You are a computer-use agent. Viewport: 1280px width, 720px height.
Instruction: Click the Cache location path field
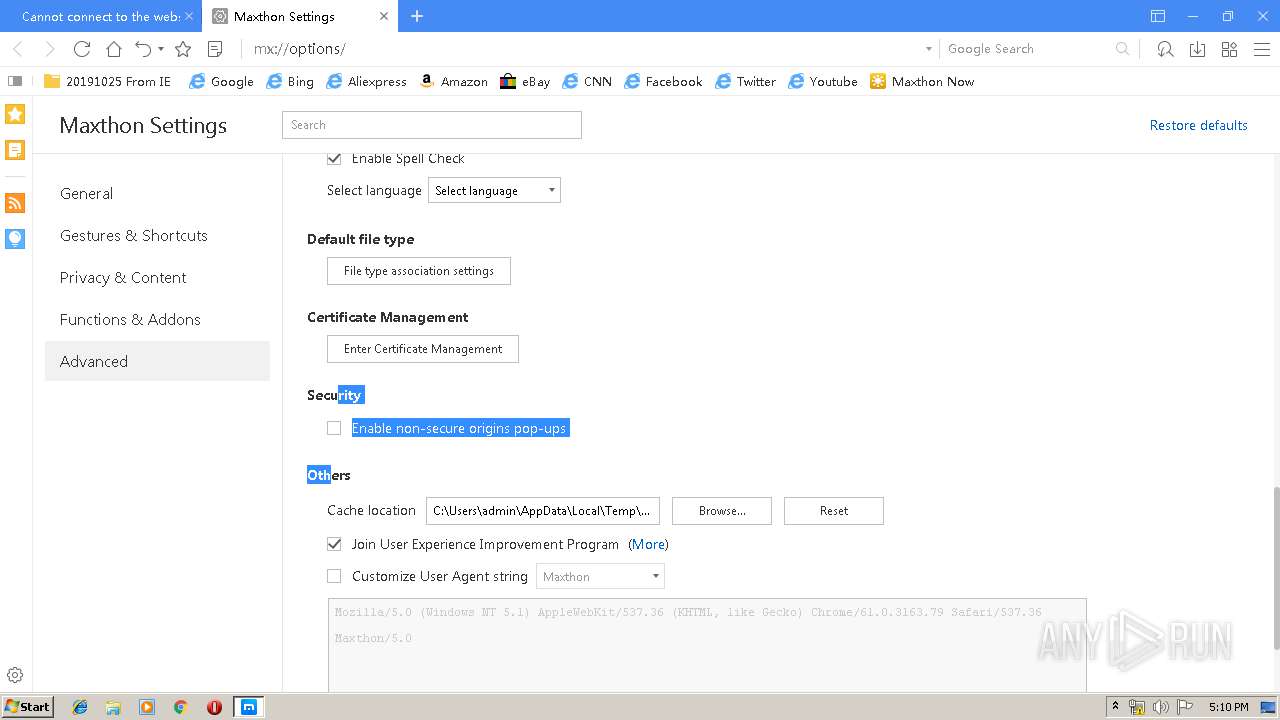click(543, 511)
